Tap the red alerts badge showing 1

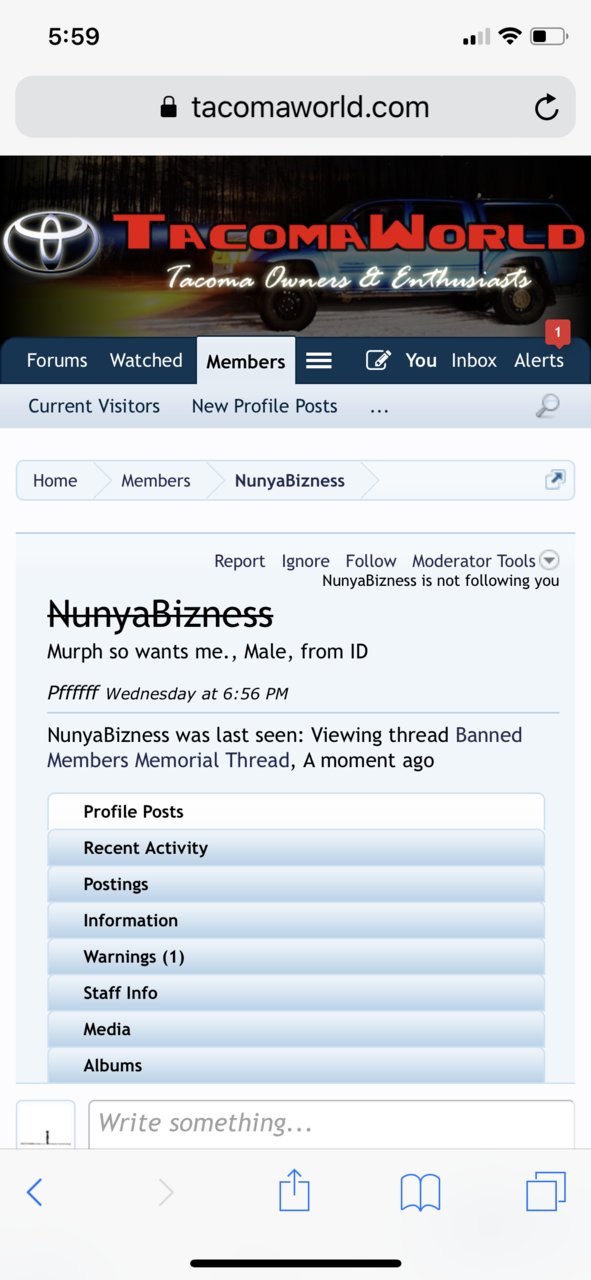558,332
